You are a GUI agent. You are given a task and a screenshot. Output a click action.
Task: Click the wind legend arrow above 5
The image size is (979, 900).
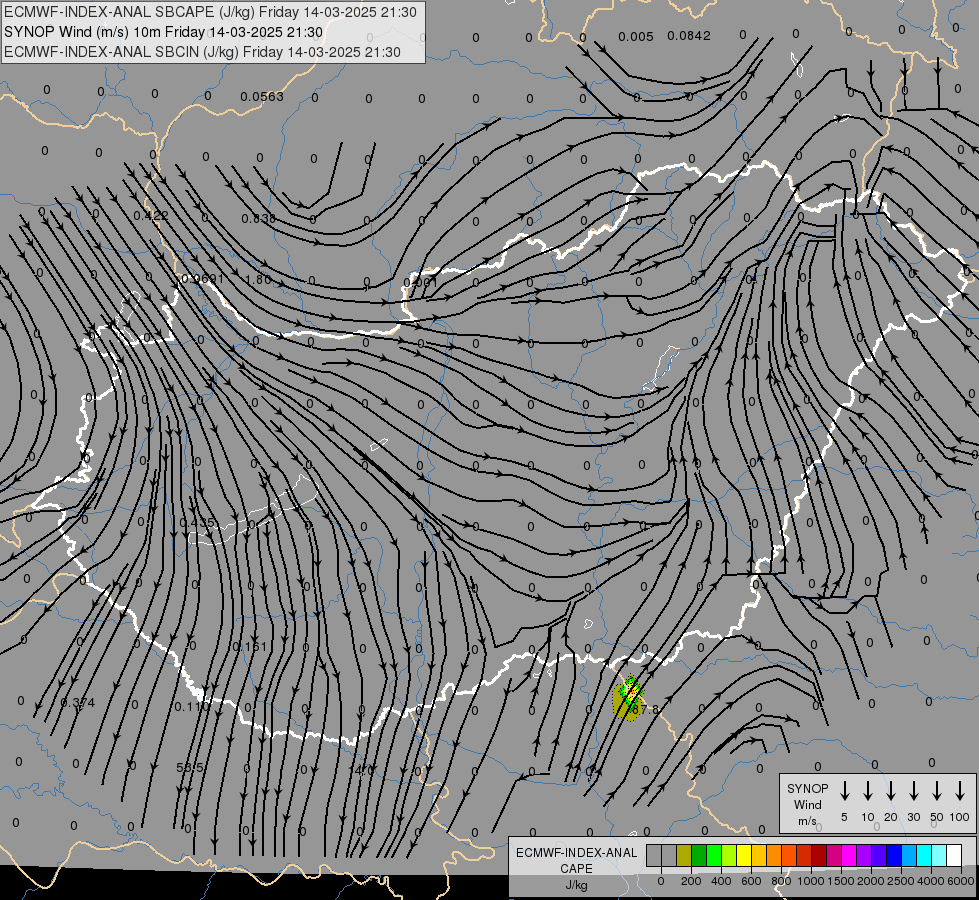[x=844, y=791]
